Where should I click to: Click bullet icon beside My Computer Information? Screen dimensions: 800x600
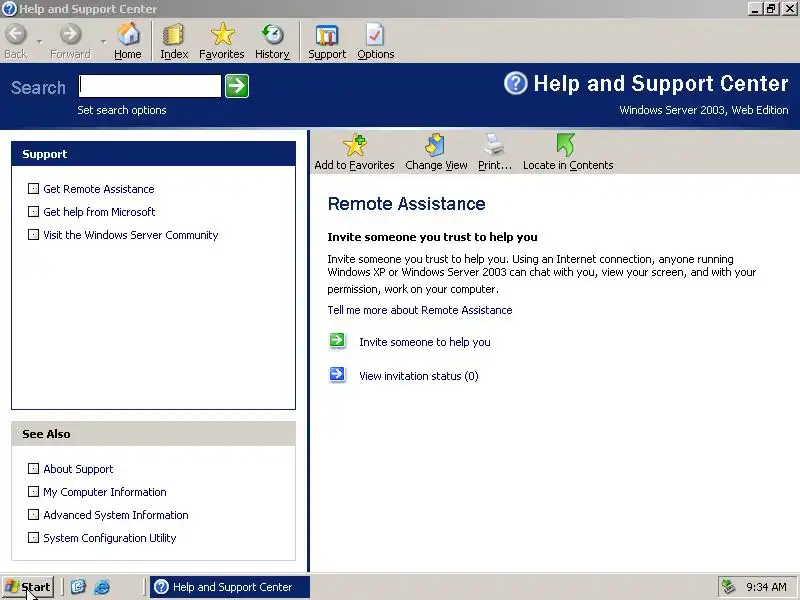coord(33,491)
